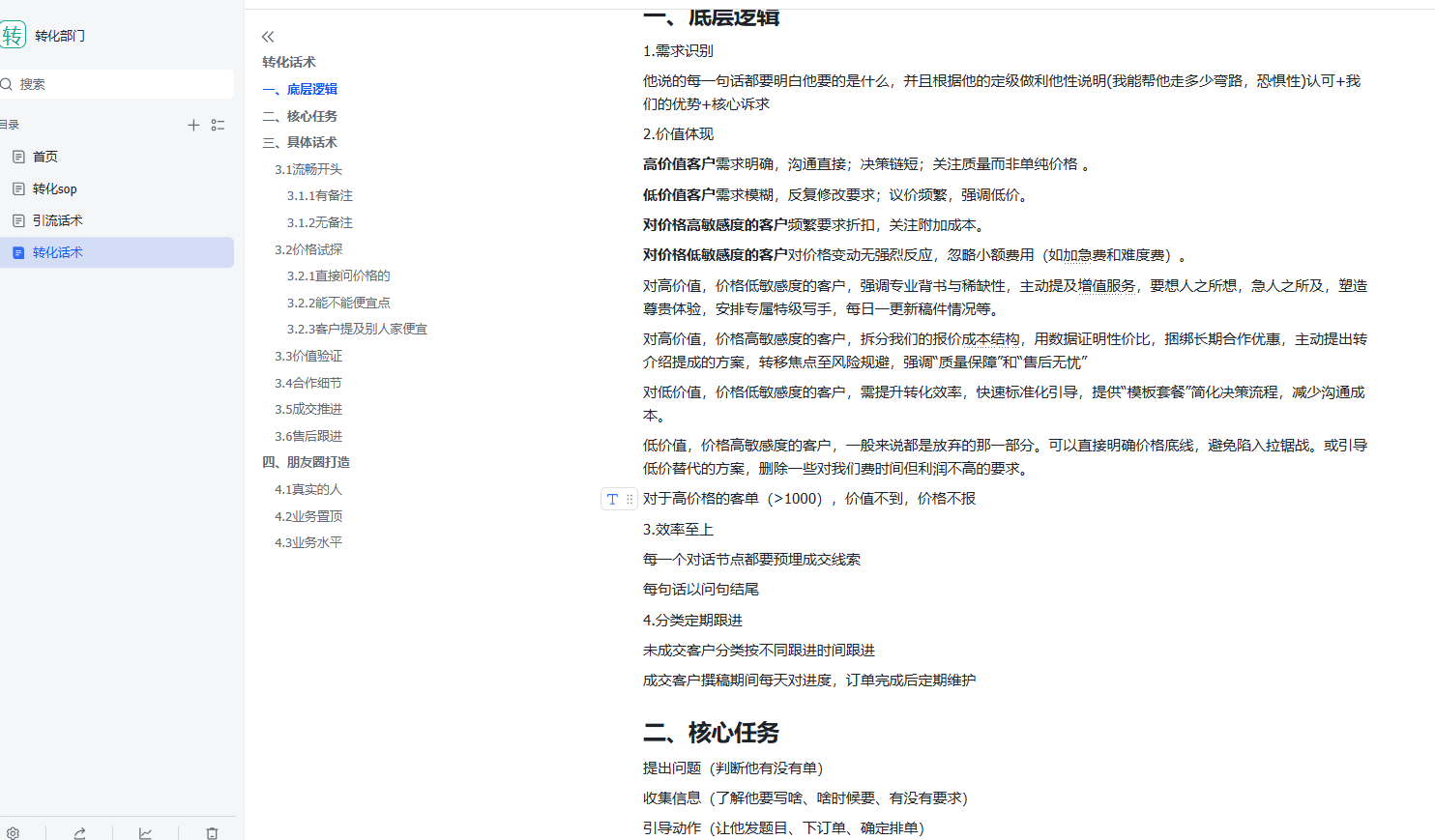Open the statistics chart icon
This screenshot has height=840, width=1435.
[145, 832]
